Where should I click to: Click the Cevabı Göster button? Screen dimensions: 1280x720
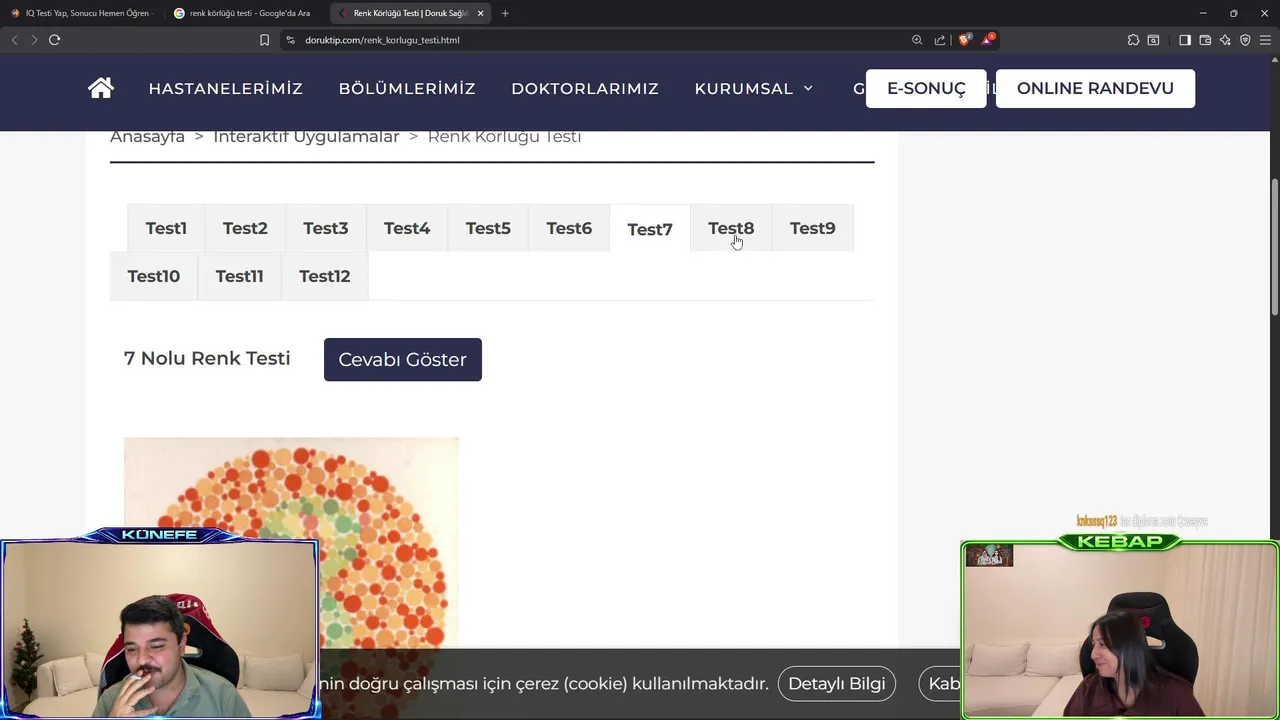pyautogui.click(x=403, y=359)
